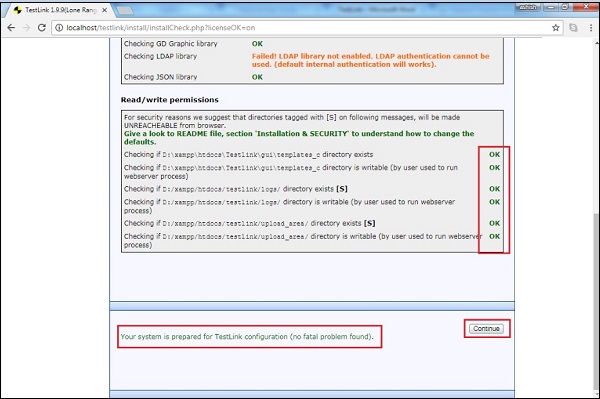Bookmark this page with the star

point(556,28)
